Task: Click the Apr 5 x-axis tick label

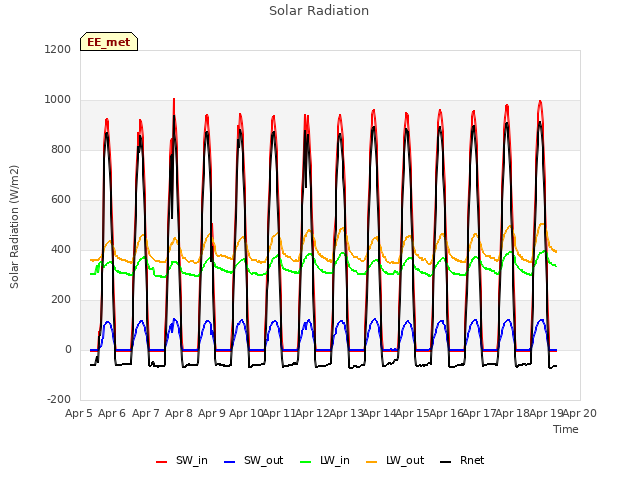Action: (79, 413)
